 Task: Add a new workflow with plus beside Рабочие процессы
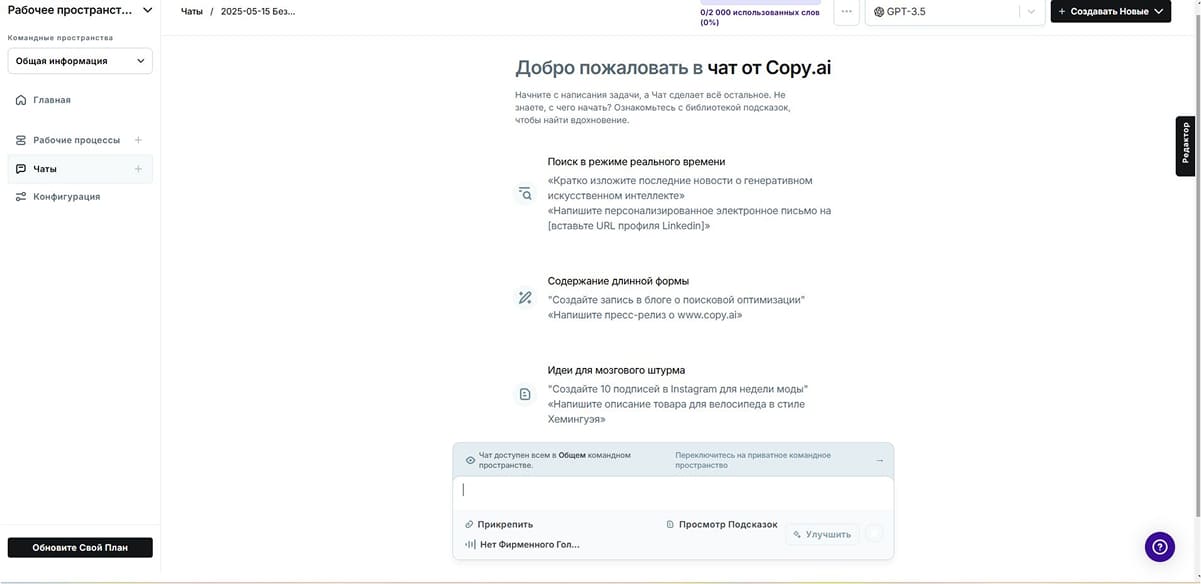coord(138,140)
